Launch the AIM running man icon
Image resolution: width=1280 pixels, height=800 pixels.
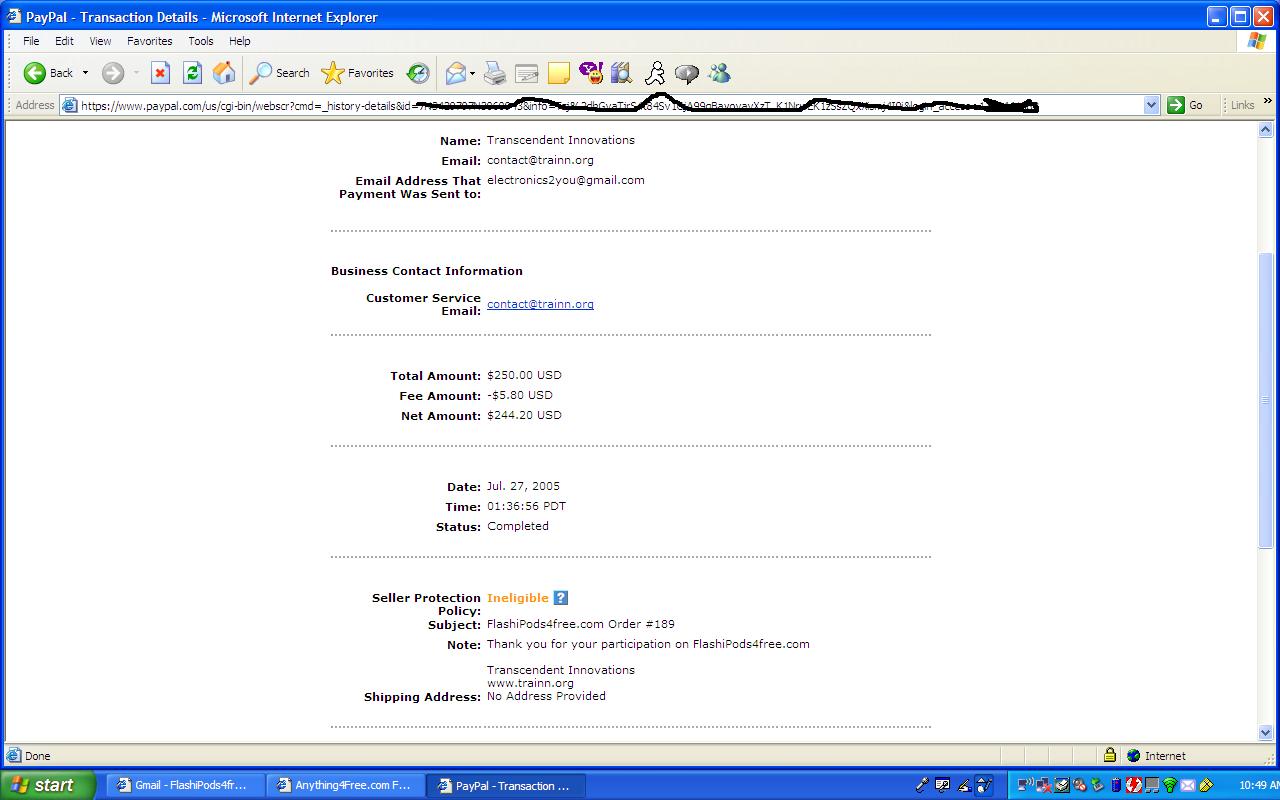655,73
